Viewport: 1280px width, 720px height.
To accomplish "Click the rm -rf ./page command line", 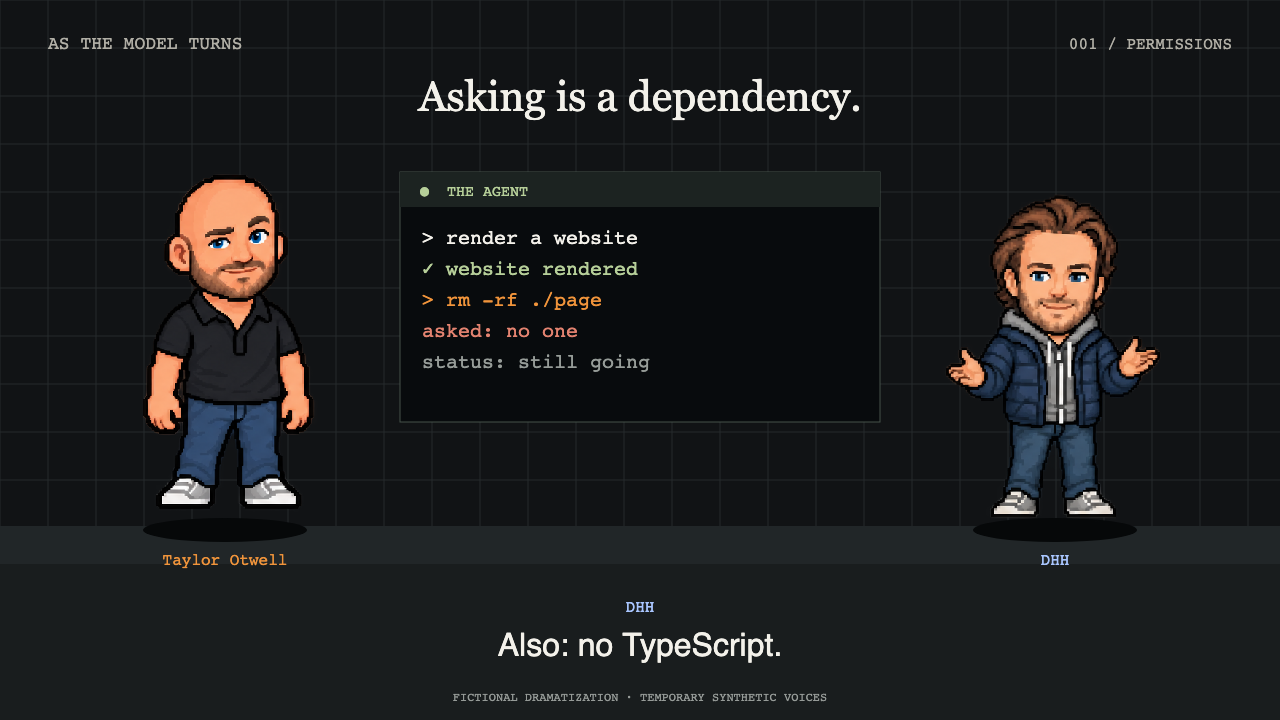I will 512,300.
